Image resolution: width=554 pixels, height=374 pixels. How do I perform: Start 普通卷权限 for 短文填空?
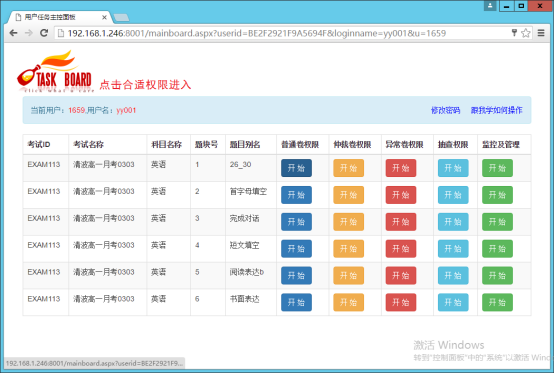point(296,248)
